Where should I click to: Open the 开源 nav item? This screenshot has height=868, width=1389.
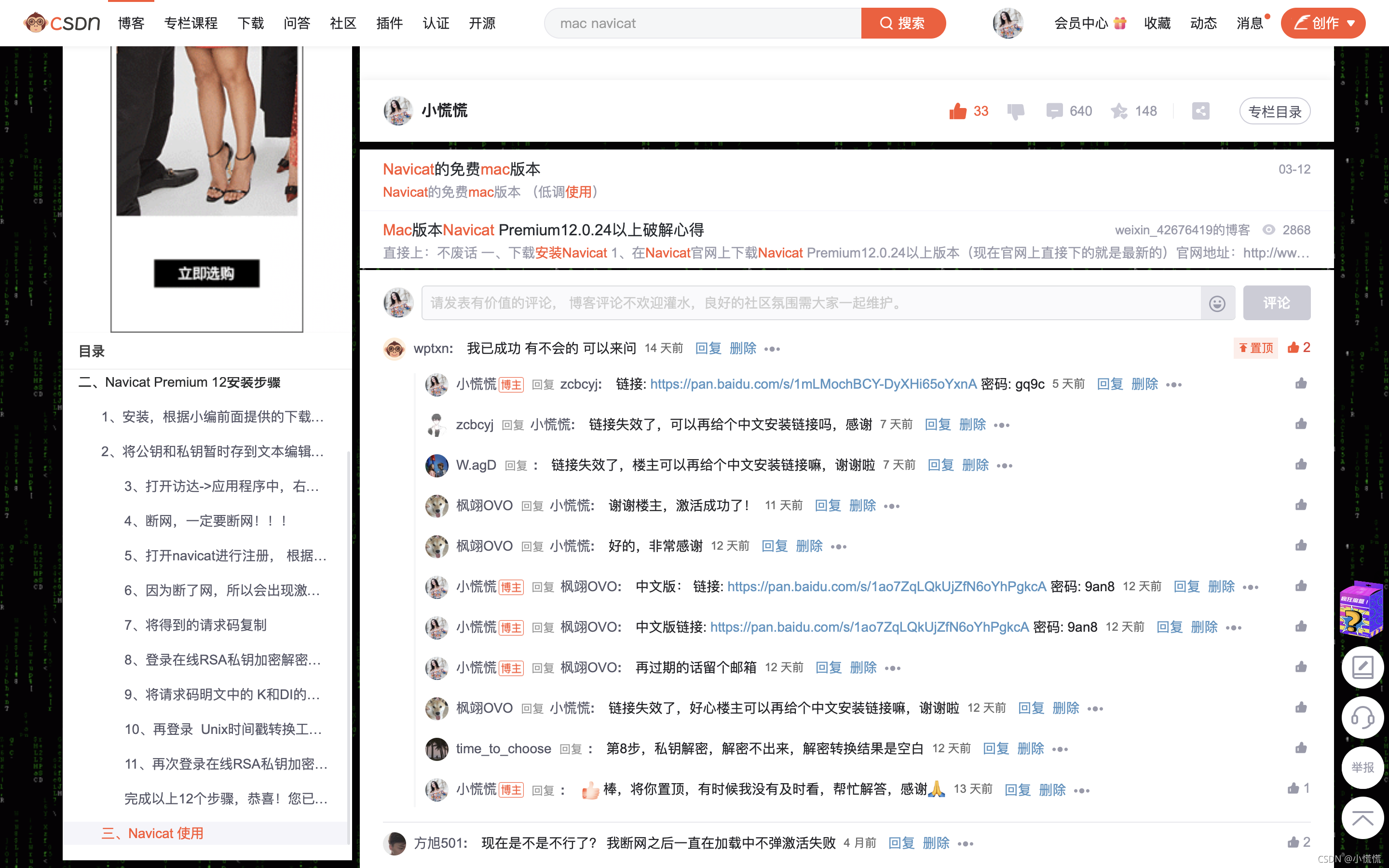coord(482,23)
